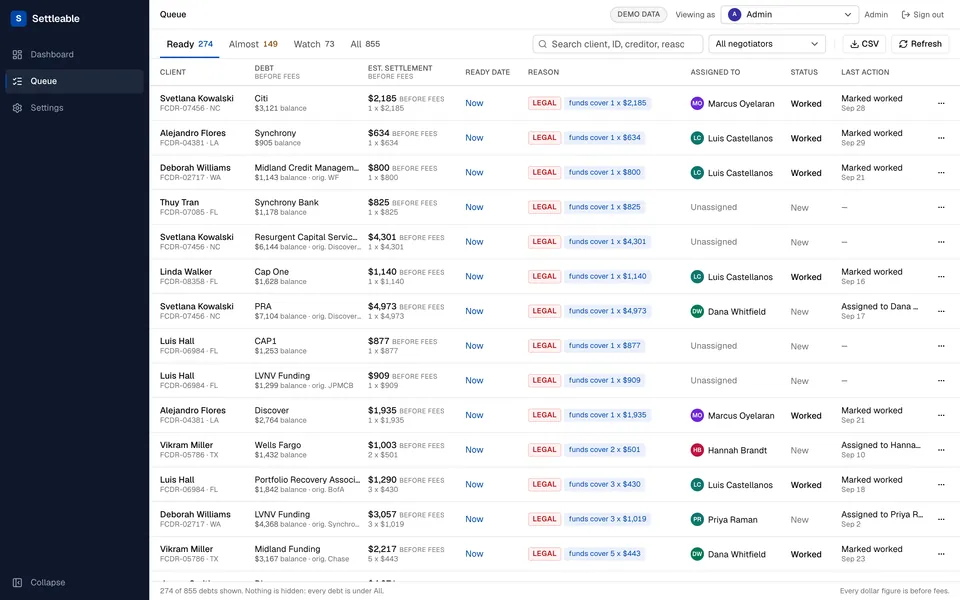The width and height of the screenshot is (960, 600).
Task: Click the 'funds cover 5 x $443' chip
Action: point(604,553)
